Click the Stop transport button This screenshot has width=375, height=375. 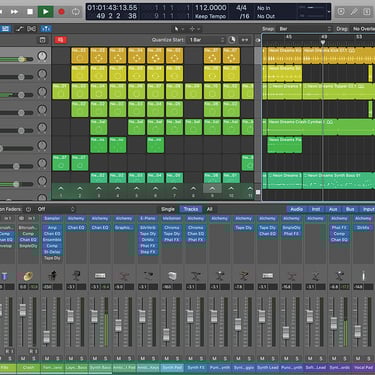(x=30, y=12)
